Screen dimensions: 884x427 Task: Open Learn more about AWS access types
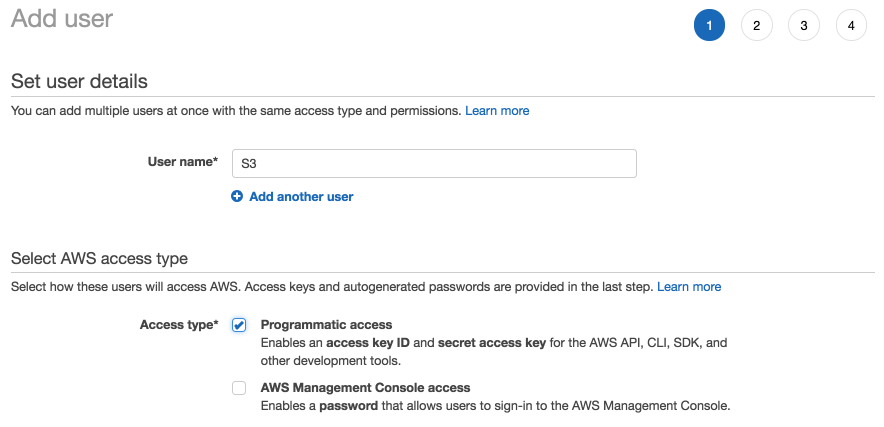[x=689, y=287]
